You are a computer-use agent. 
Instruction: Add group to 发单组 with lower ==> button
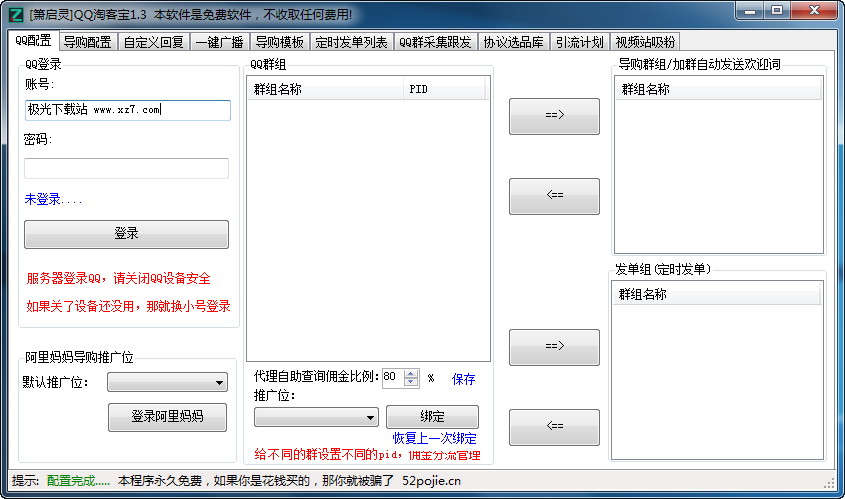(555, 347)
